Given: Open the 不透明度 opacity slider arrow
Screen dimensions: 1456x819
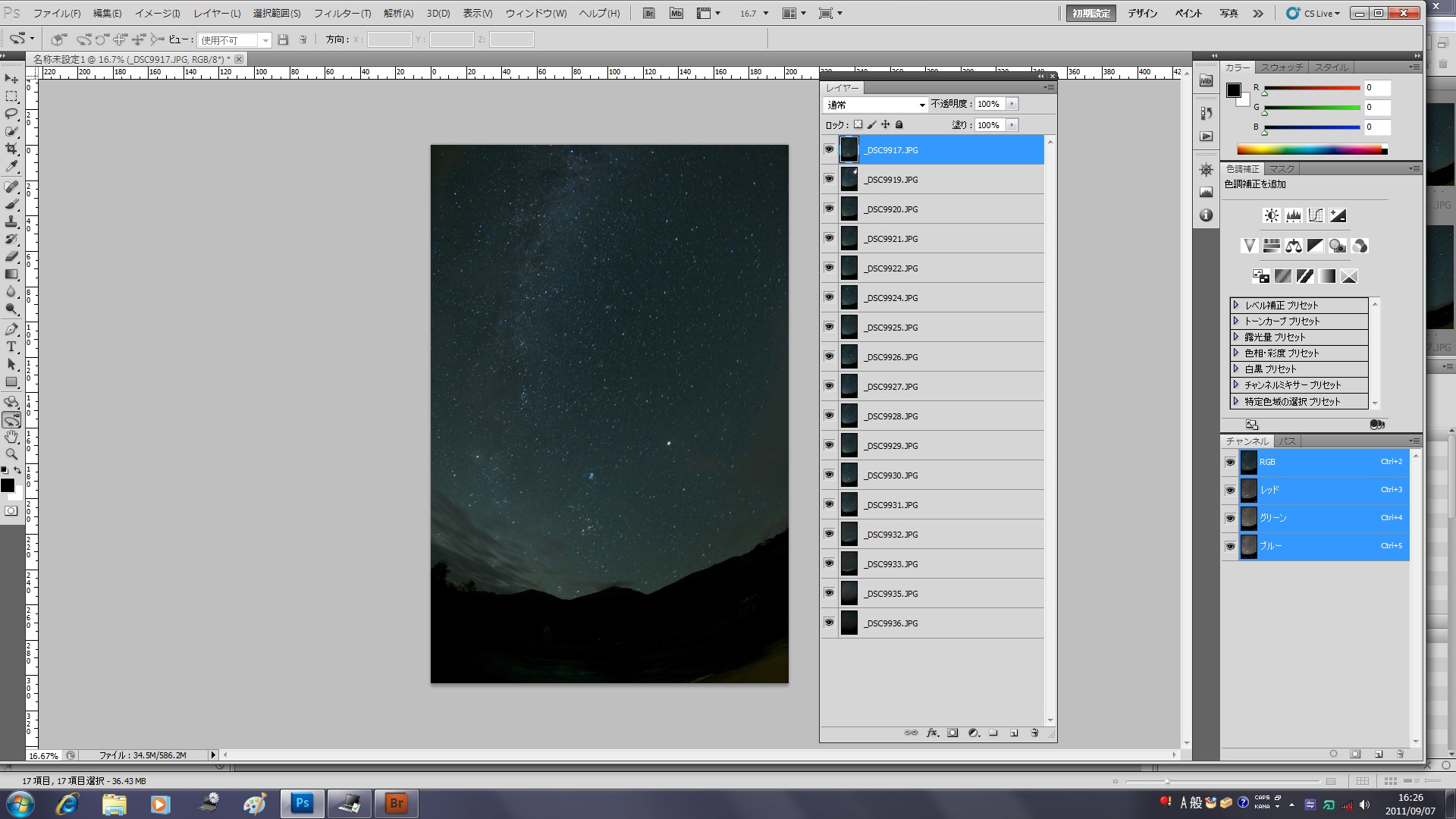Looking at the screenshot, I should [1012, 104].
